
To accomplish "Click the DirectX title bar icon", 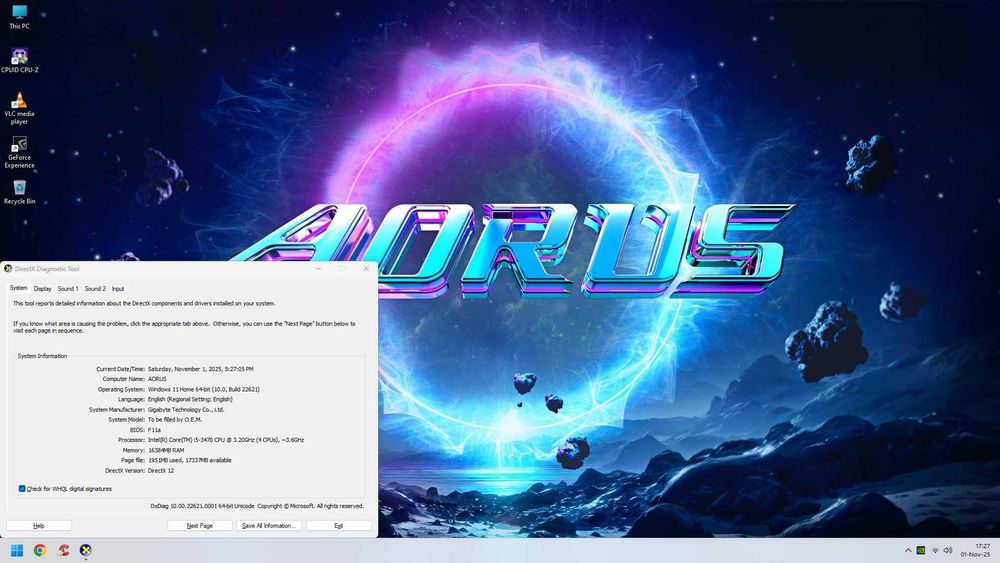I will (x=8, y=268).
